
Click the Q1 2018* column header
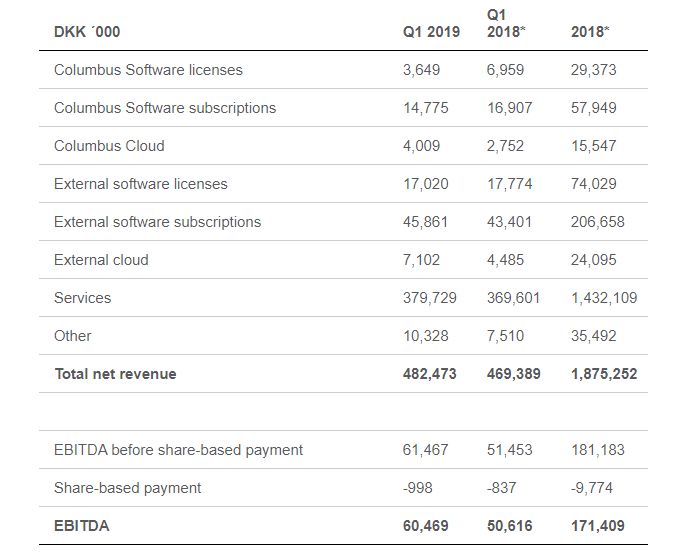(506, 24)
